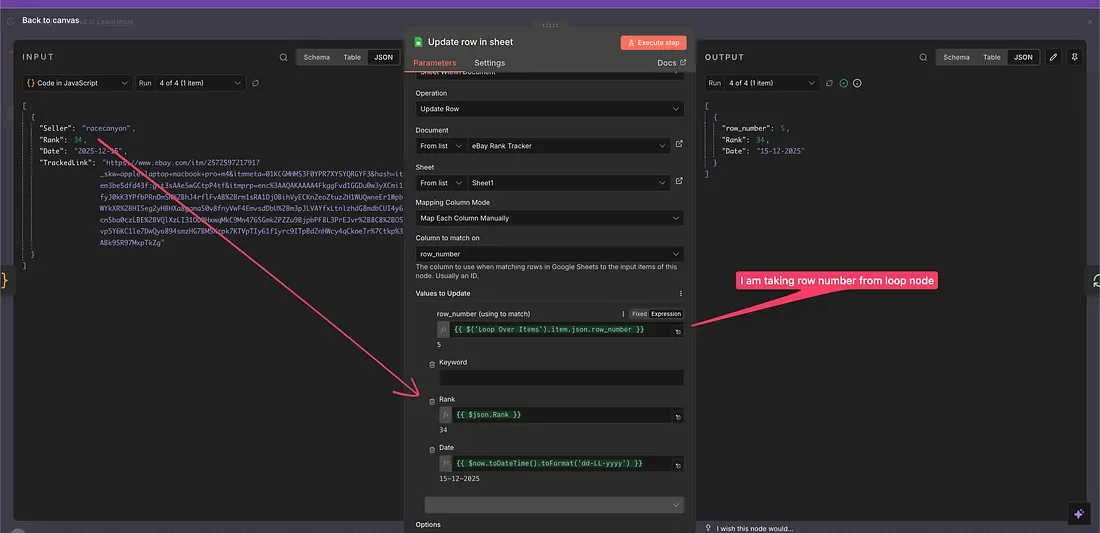Image resolution: width=1100 pixels, height=533 pixels.
Task: Open the eBay Rank Tracker document external link
Action: point(680,146)
